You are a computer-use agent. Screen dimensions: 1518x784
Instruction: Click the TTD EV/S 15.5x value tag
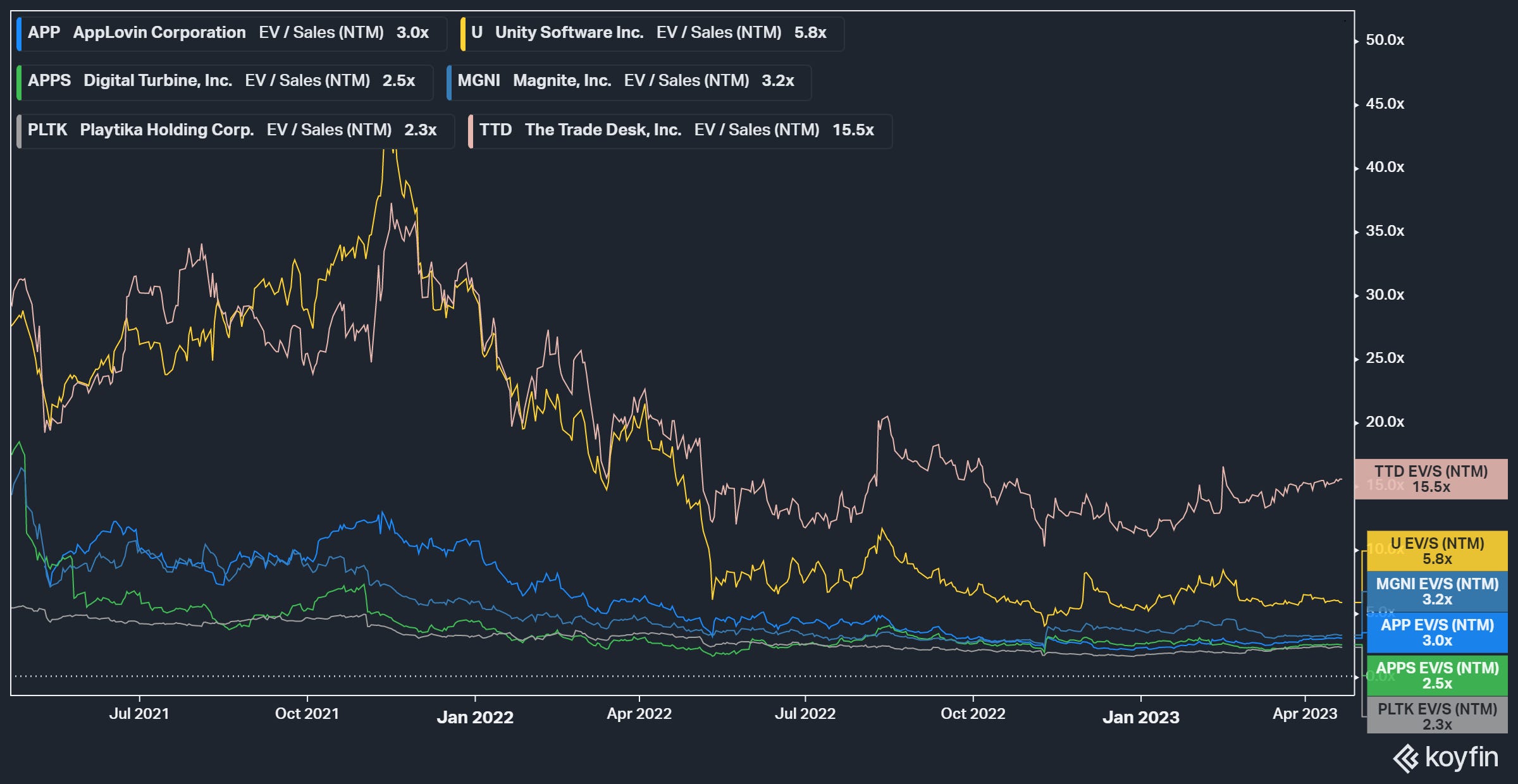(x=1431, y=479)
